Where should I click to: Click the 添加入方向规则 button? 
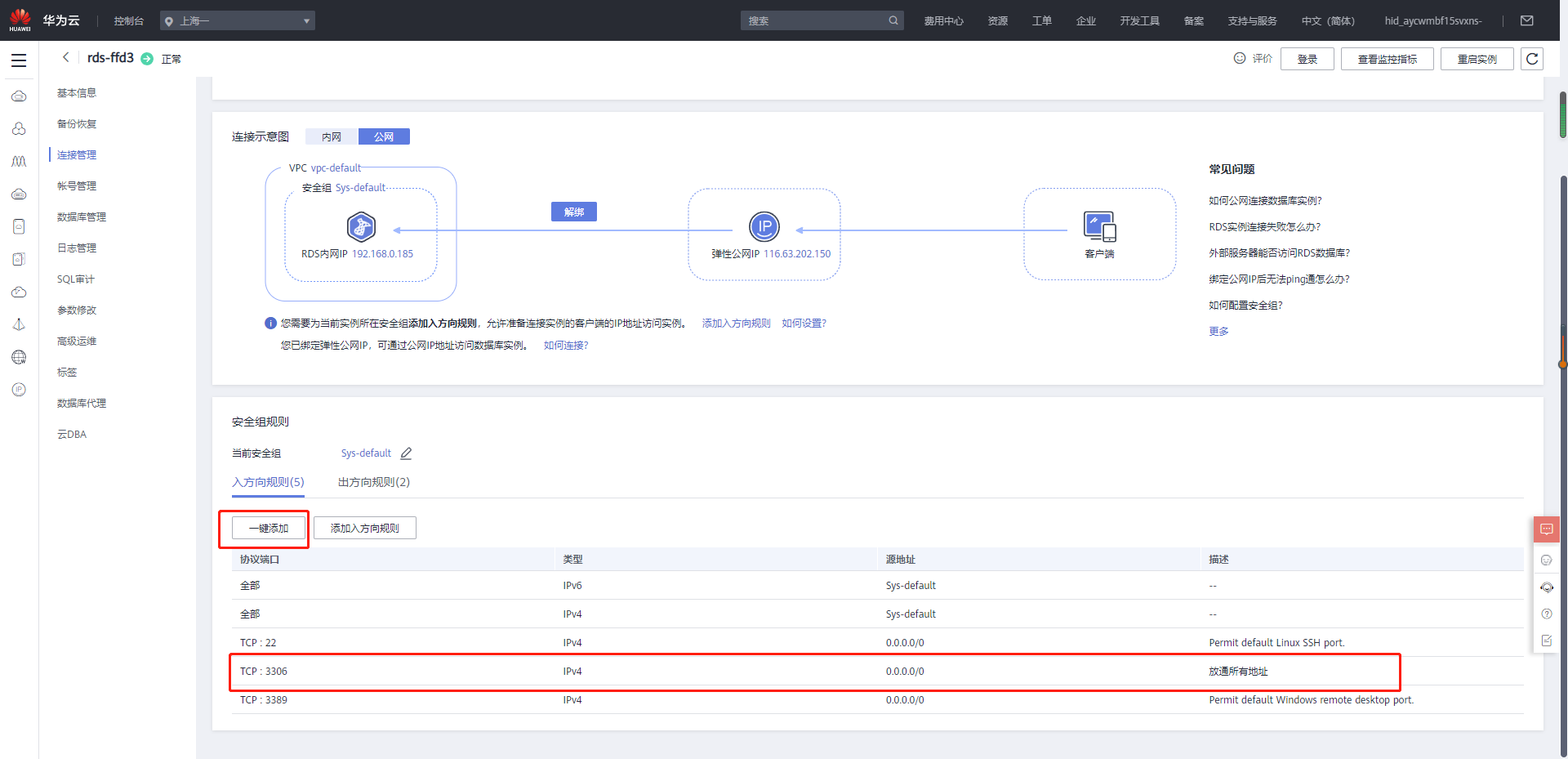pyautogui.click(x=365, y=528)
